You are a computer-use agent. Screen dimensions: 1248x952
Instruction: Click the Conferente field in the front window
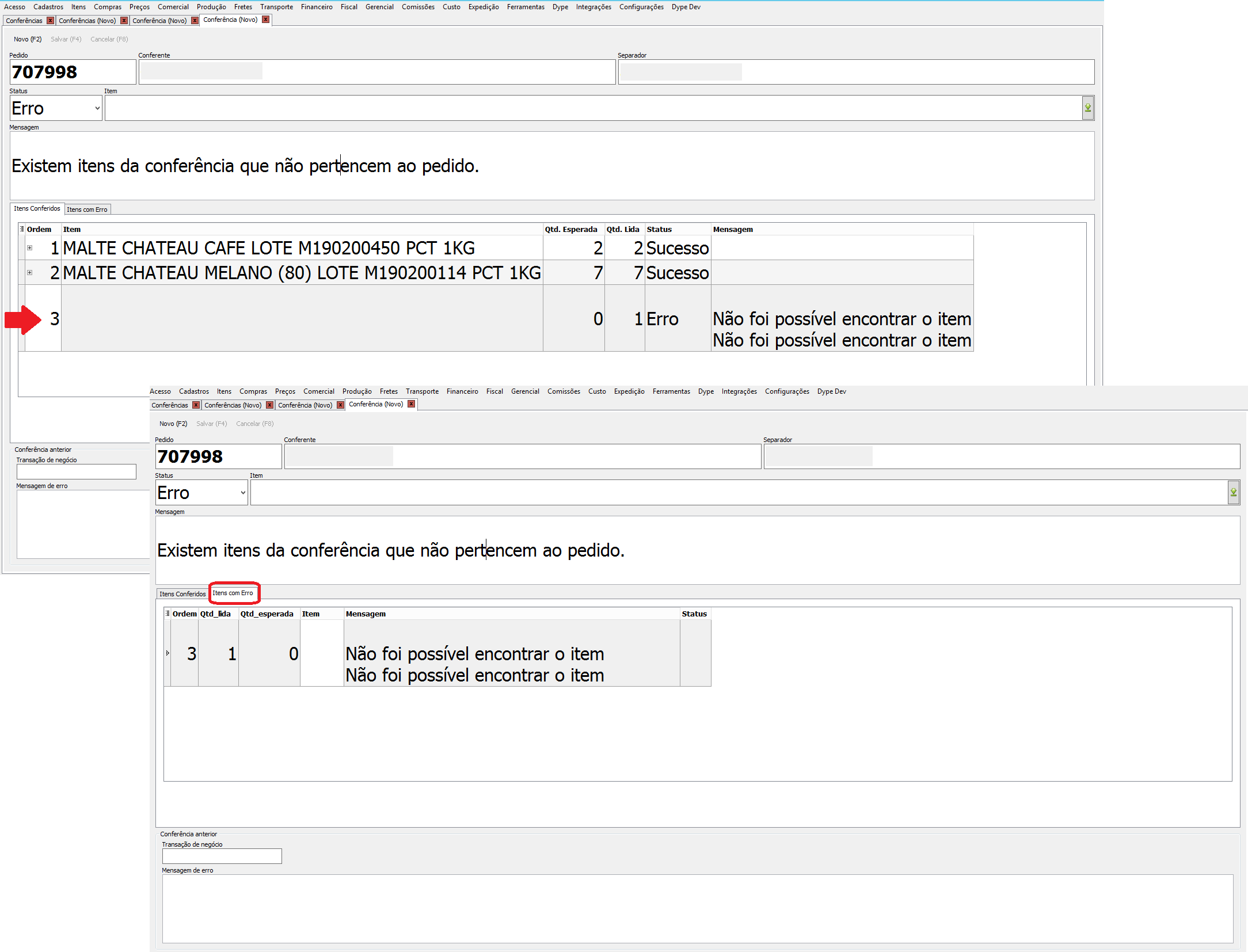523,456
